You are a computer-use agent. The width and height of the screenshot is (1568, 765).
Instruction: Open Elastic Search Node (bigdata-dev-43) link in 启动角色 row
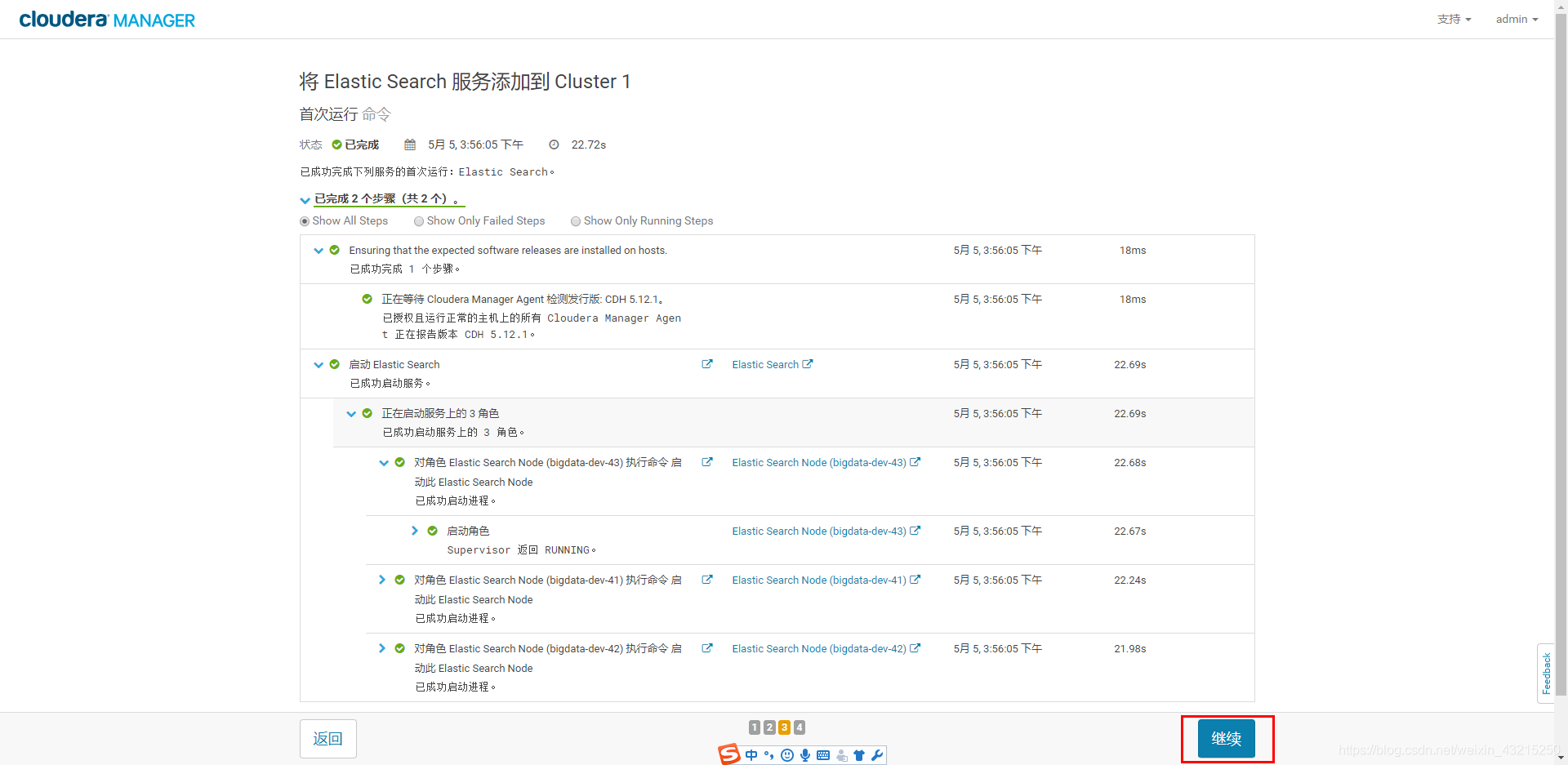[819, 531]
